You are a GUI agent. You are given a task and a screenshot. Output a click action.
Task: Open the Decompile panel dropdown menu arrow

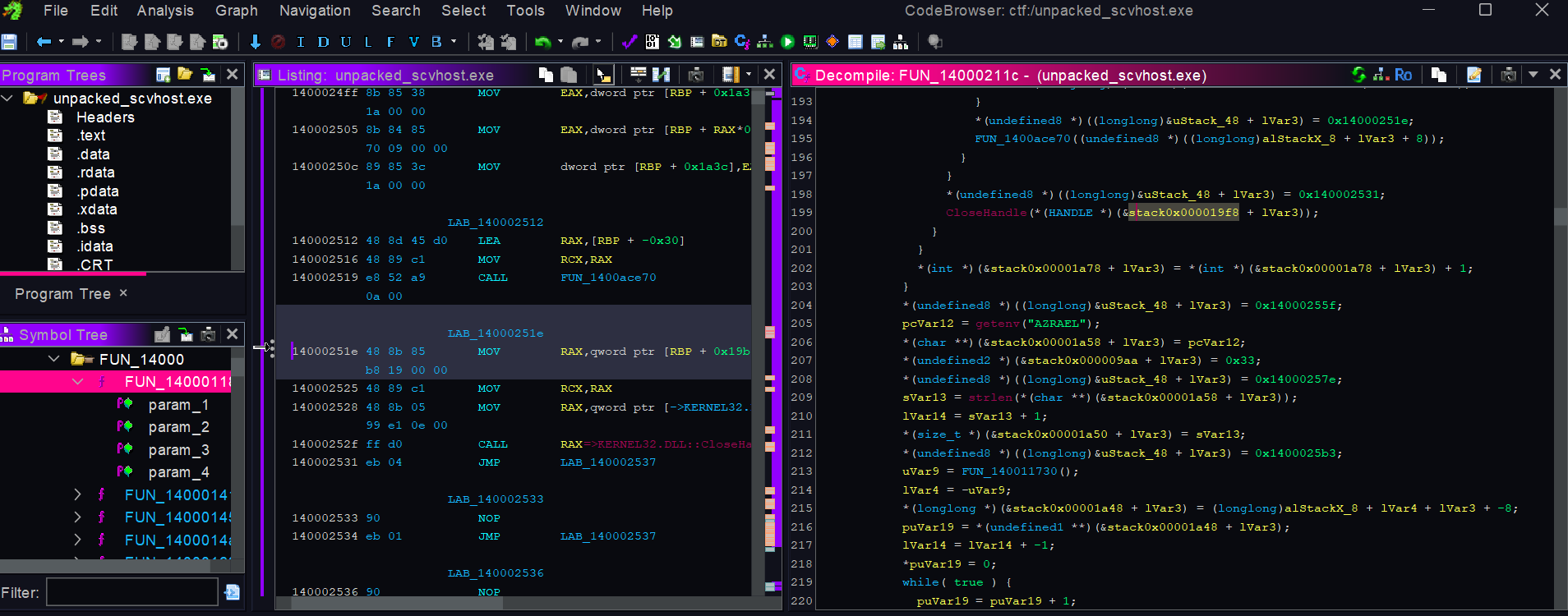pos(1533,75)
